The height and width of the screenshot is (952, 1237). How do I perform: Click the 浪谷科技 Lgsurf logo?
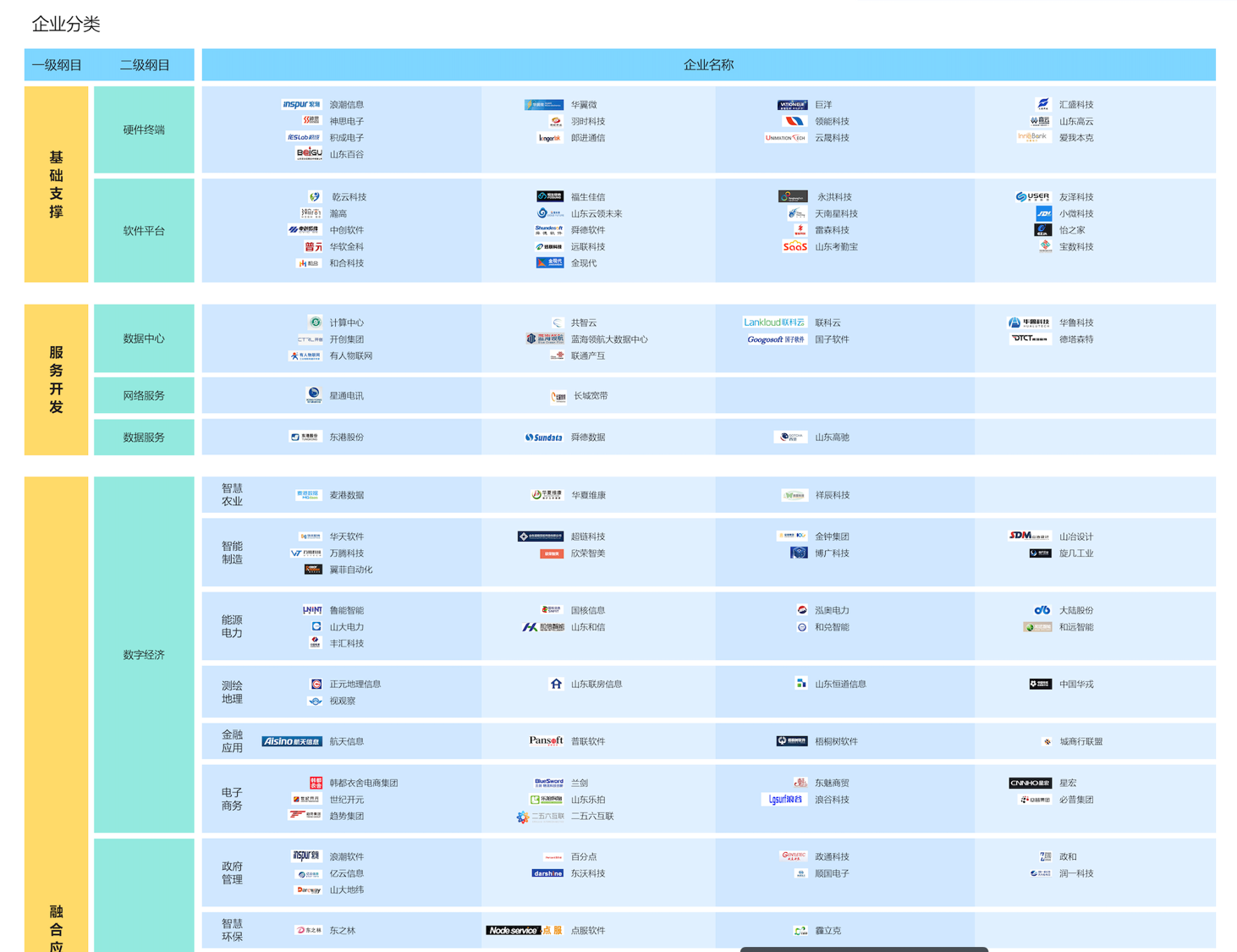[783, 799]
